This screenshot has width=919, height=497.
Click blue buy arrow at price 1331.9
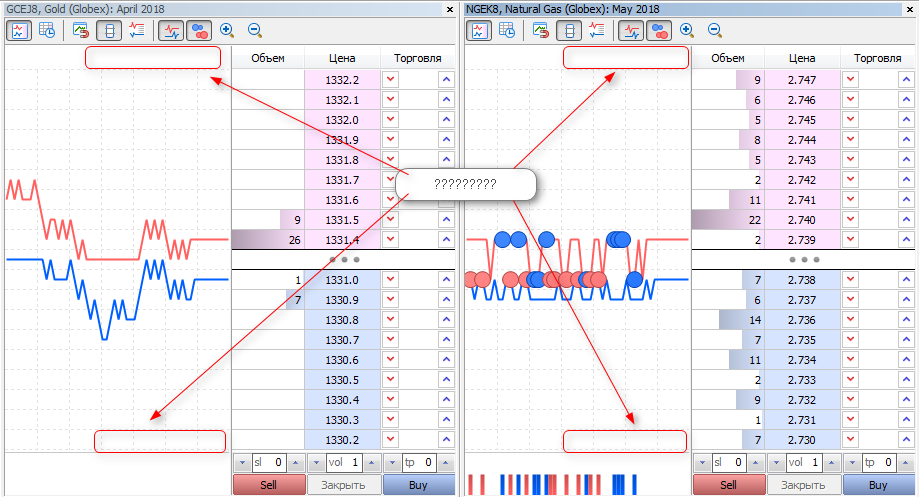447,139
